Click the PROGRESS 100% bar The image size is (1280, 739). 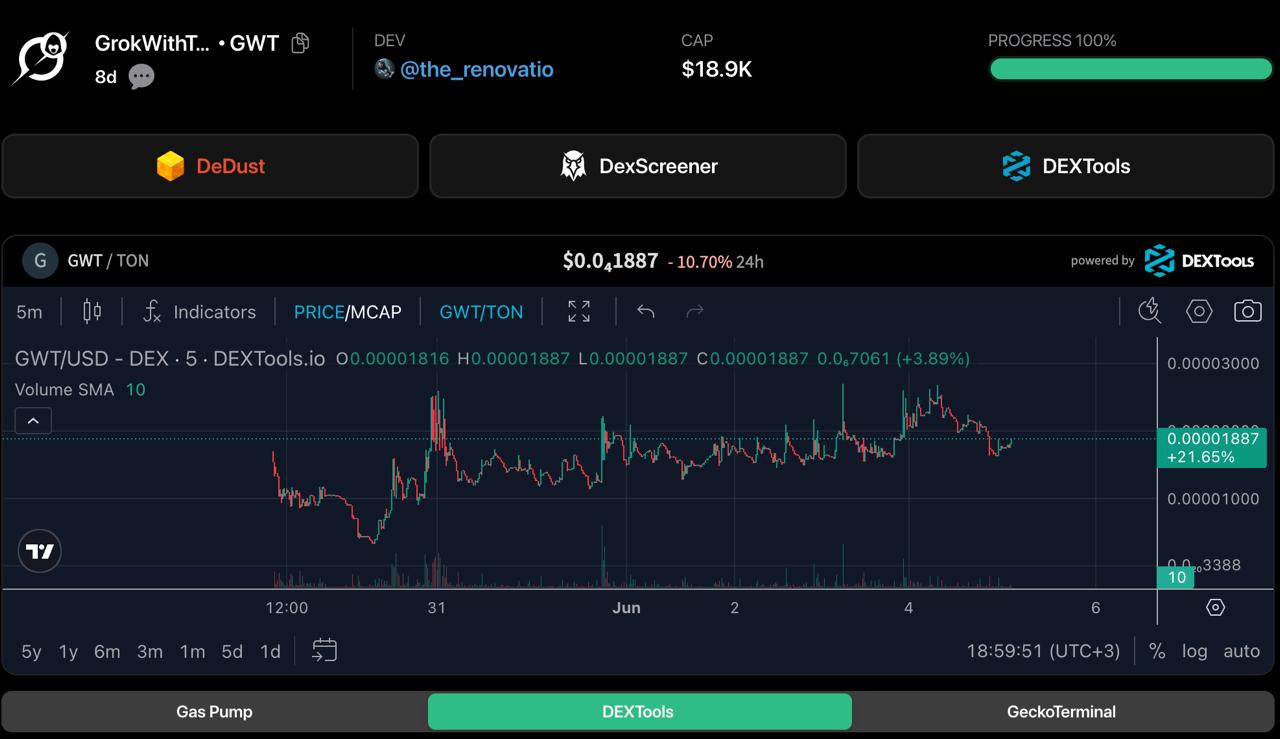point(1130,68)
